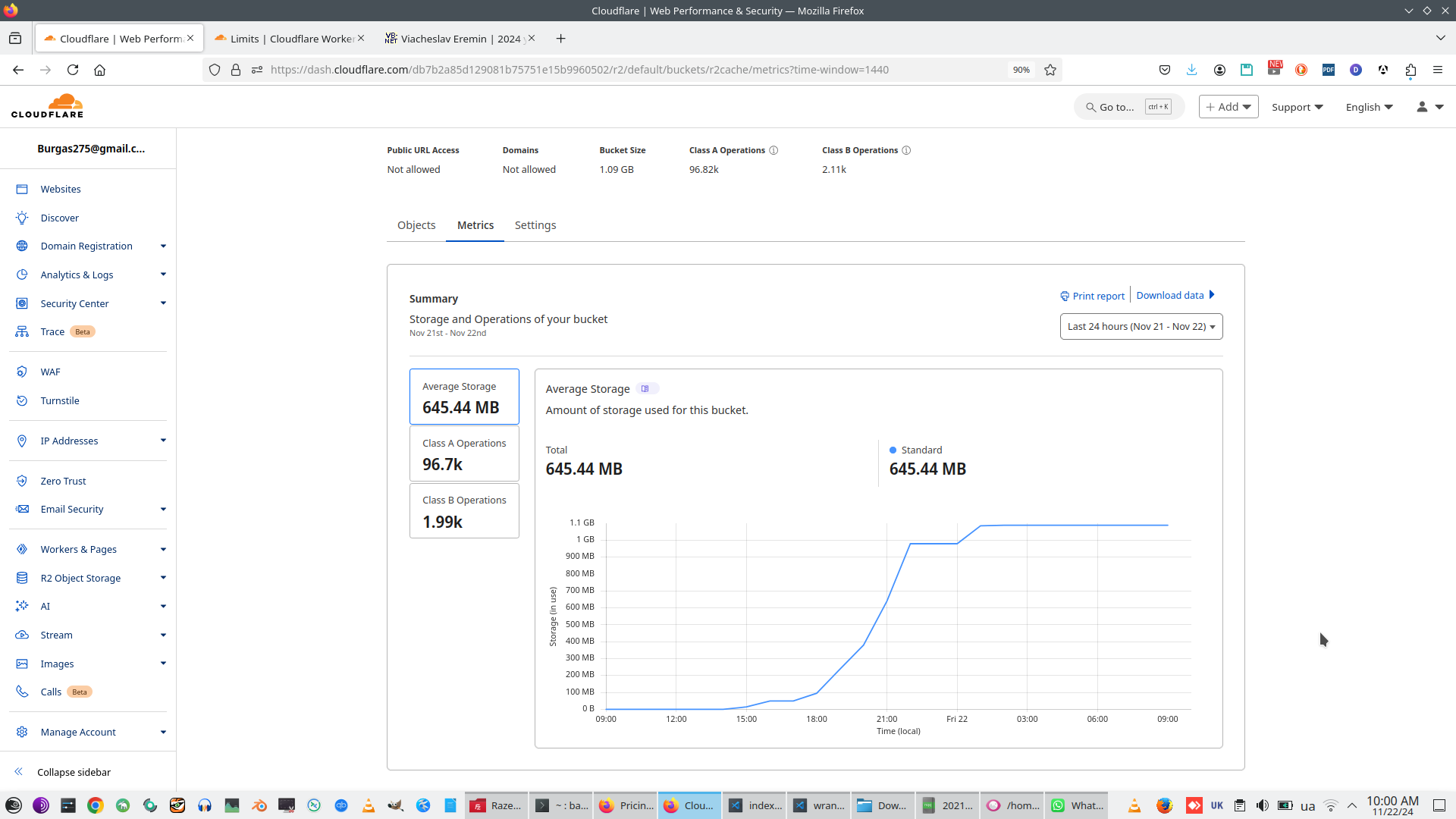
Task: Select the Class B Operations metric card
Action: coord(464,510)
